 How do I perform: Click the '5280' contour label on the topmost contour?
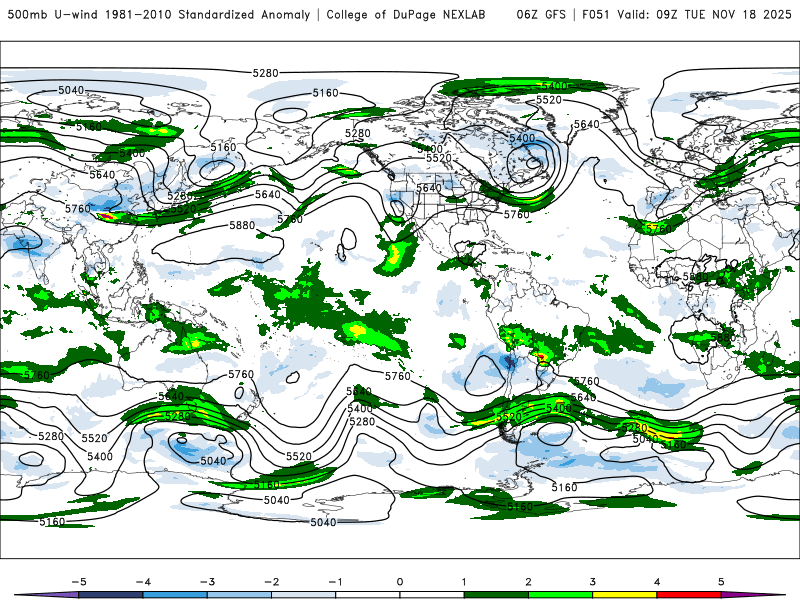click(266, 73)
